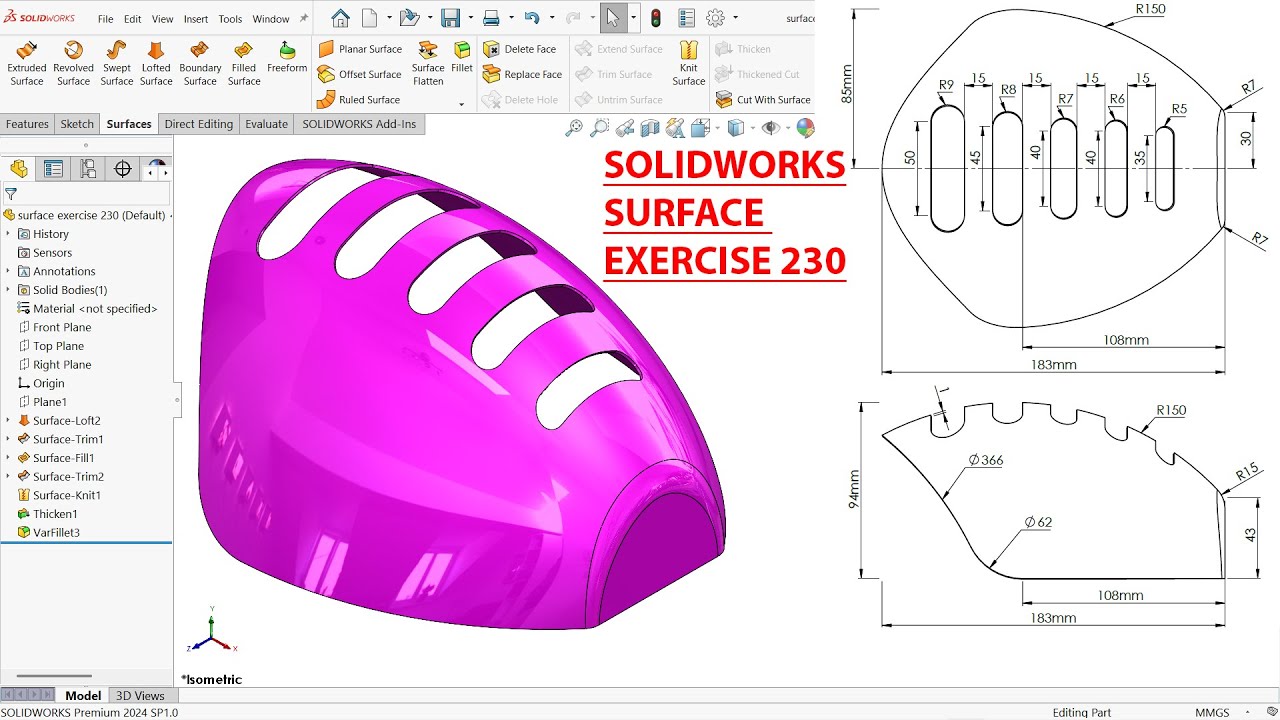1280x720 pixels.
Task: Save the document with floppy icon
Action: (x=450, y=18)
